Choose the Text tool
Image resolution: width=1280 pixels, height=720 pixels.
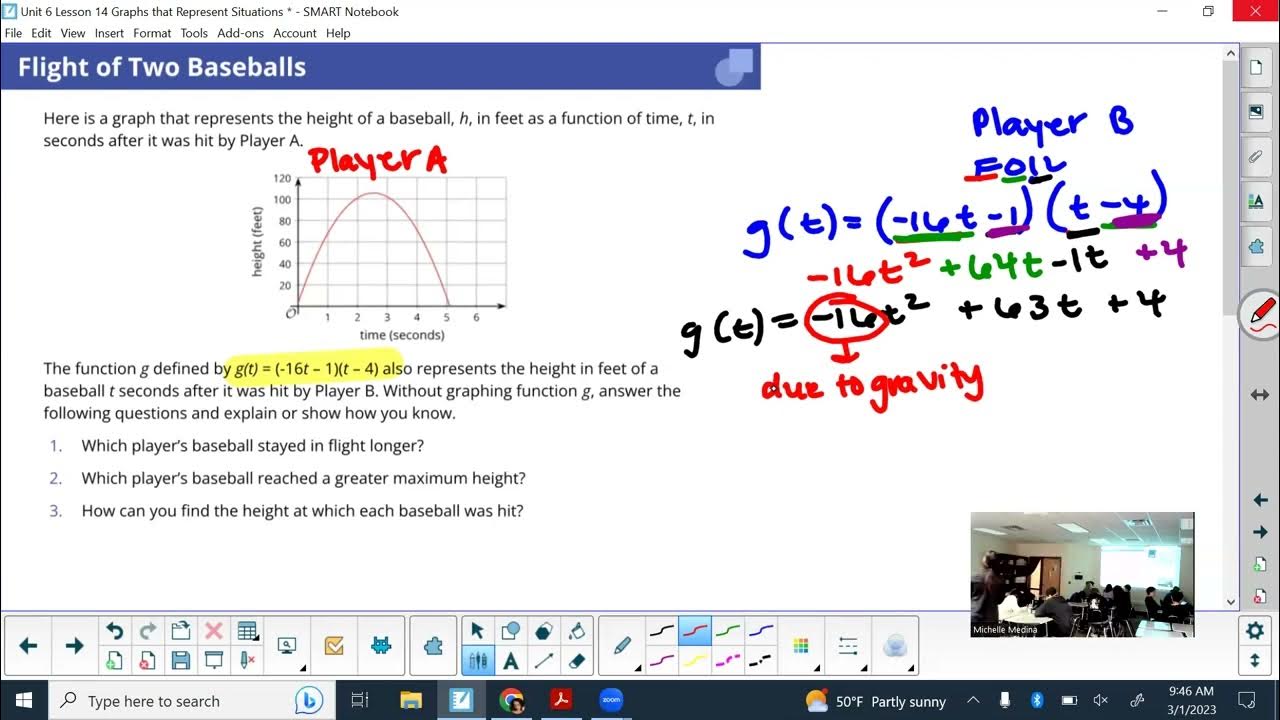click(510, 660)
